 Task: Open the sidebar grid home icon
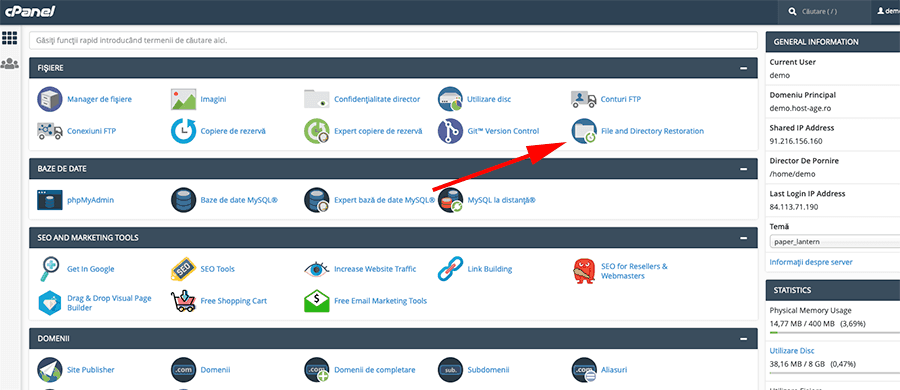pos(10,38)
